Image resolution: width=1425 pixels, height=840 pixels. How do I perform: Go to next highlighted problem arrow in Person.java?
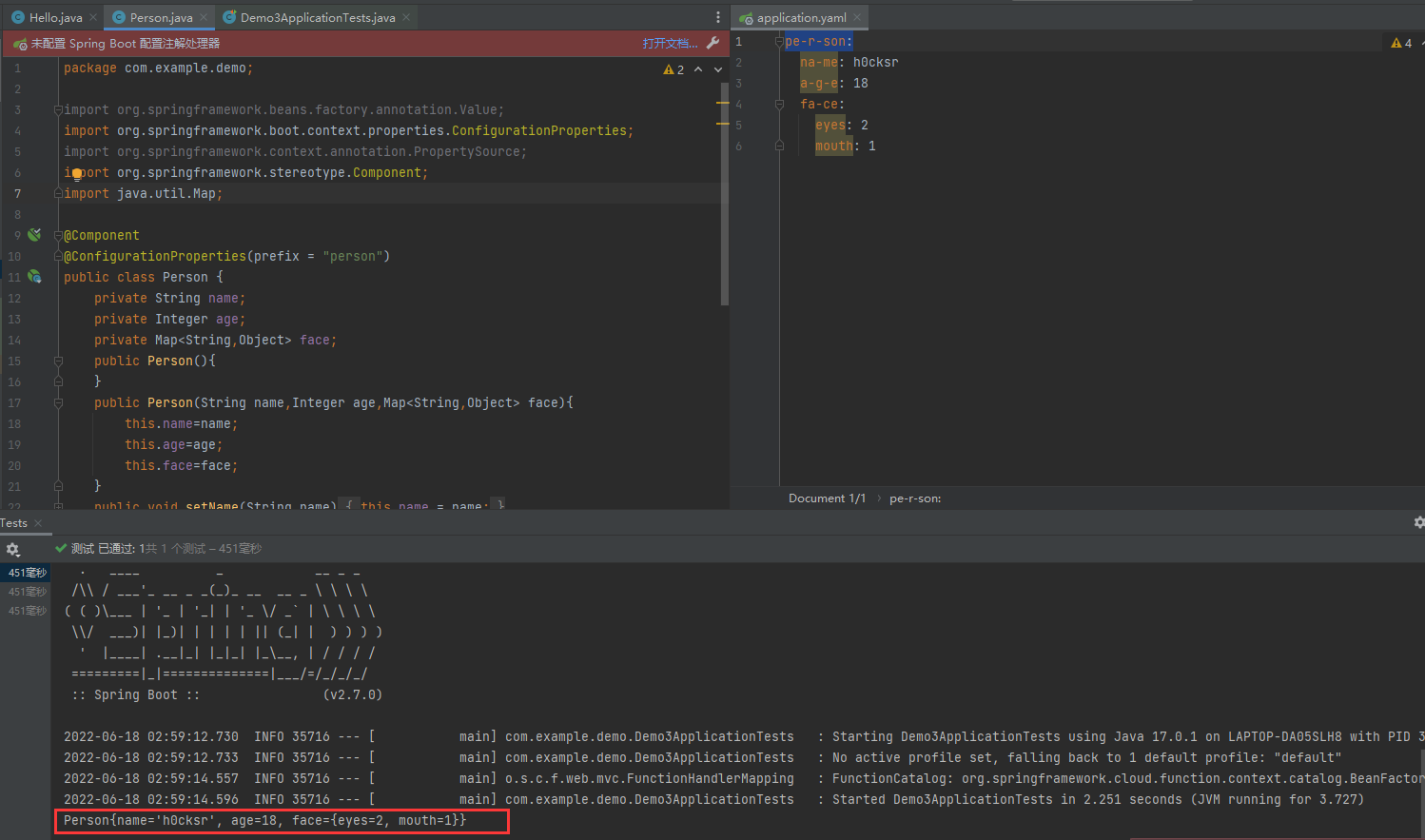pyautogui.click(x=718, y=69)
